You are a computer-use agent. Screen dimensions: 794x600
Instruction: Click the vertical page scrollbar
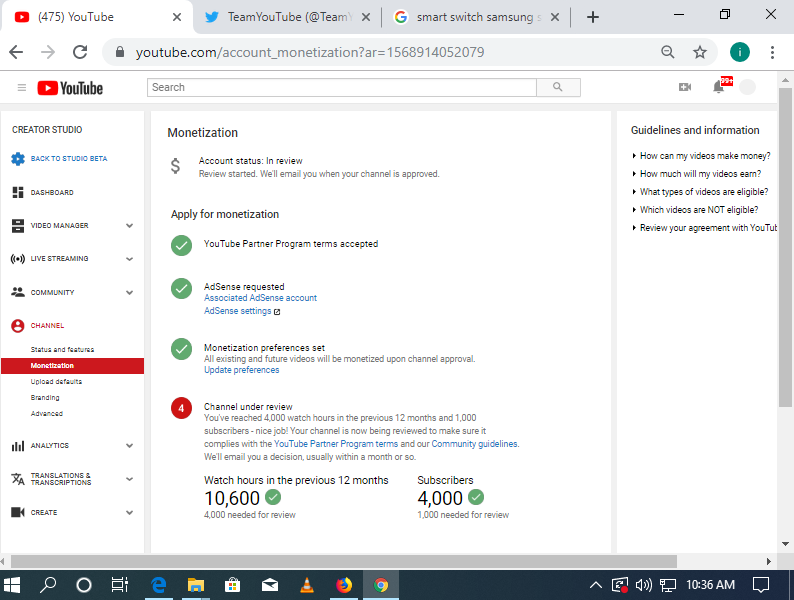(x=785, y=247)
